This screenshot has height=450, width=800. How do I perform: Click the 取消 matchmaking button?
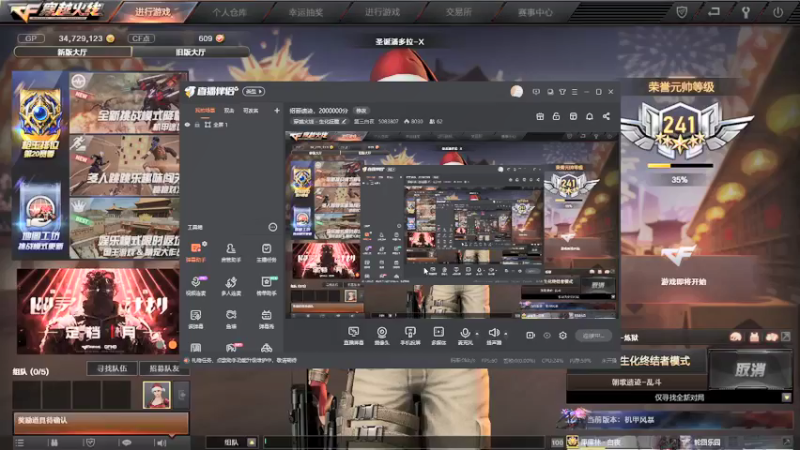point(749,369)
